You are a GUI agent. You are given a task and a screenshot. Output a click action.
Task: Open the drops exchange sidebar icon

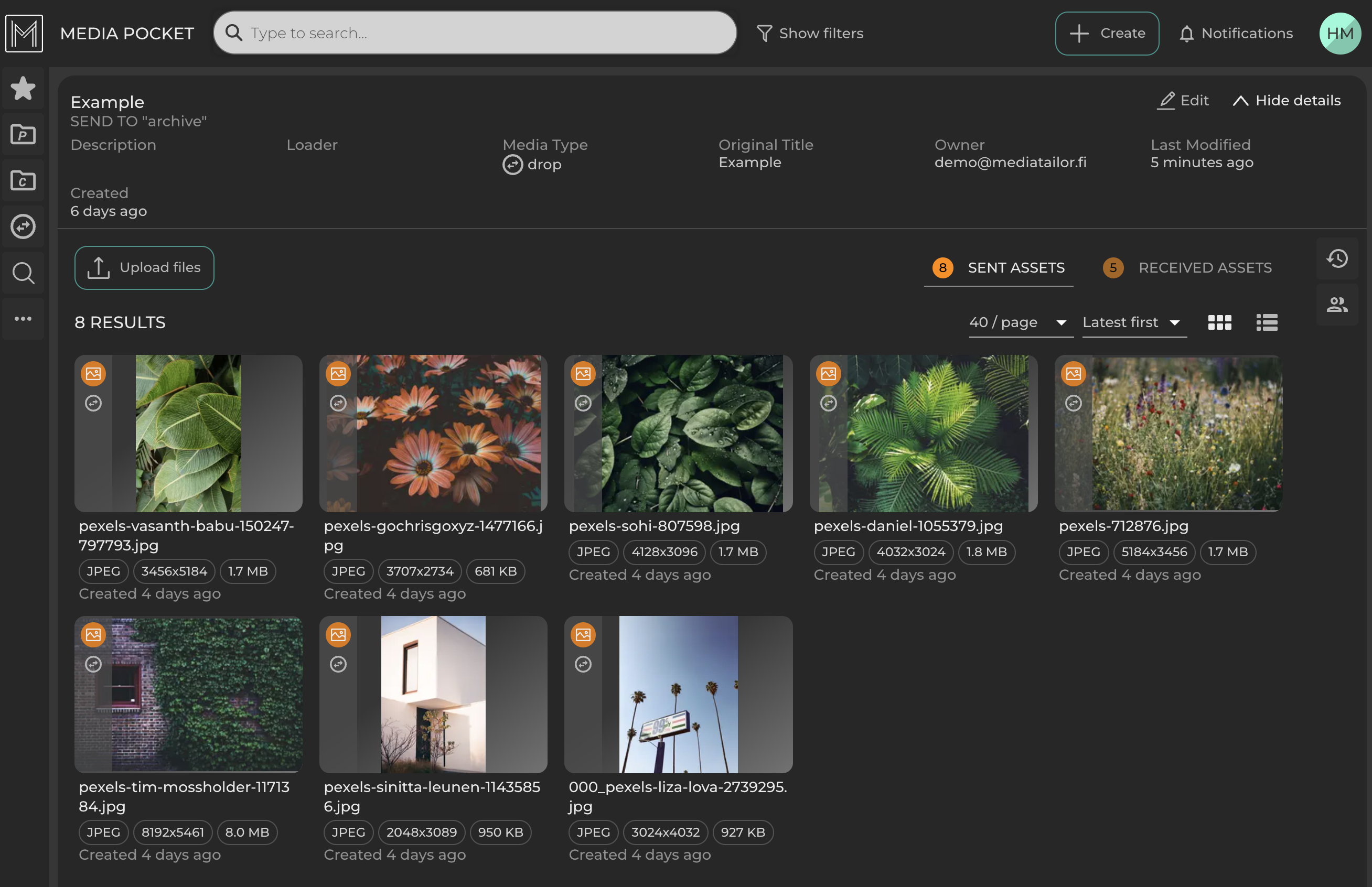pyautogui.click(x=23, y=226)
